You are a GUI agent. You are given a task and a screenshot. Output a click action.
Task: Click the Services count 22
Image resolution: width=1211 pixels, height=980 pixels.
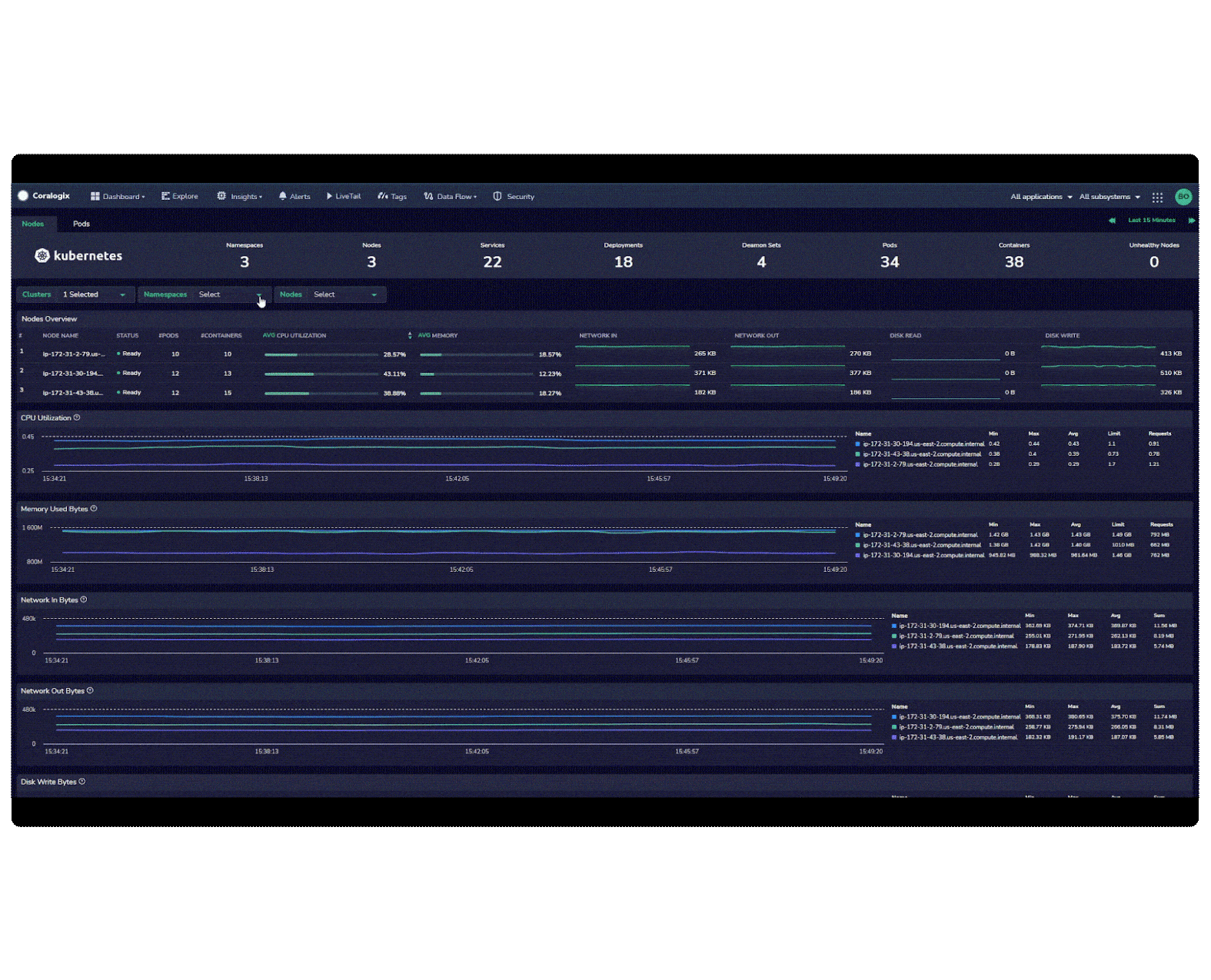click(x=493, y=262)
